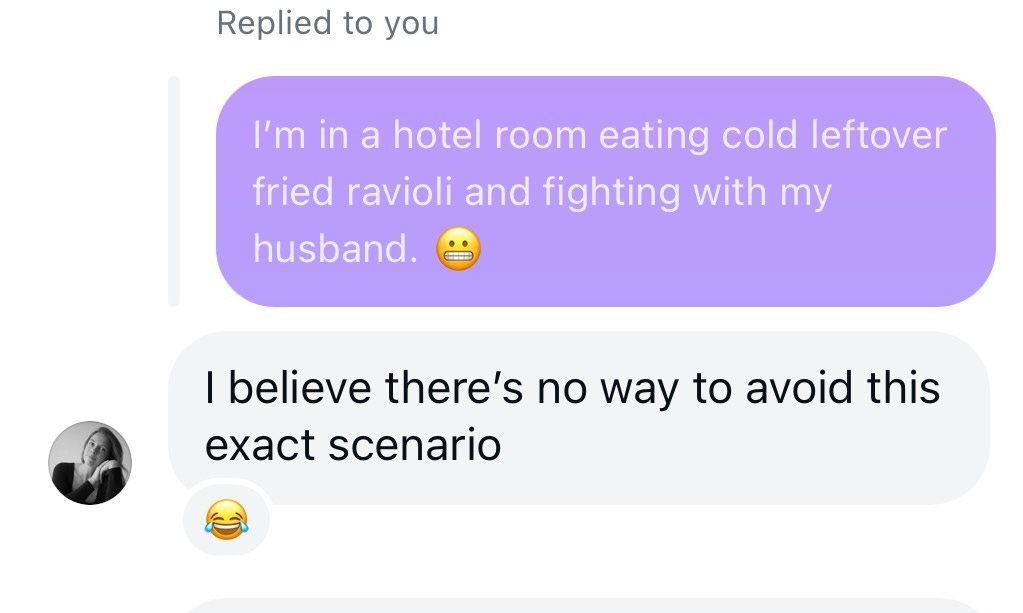Select the gray "I believe there's no way" bubble

point(579,417)
